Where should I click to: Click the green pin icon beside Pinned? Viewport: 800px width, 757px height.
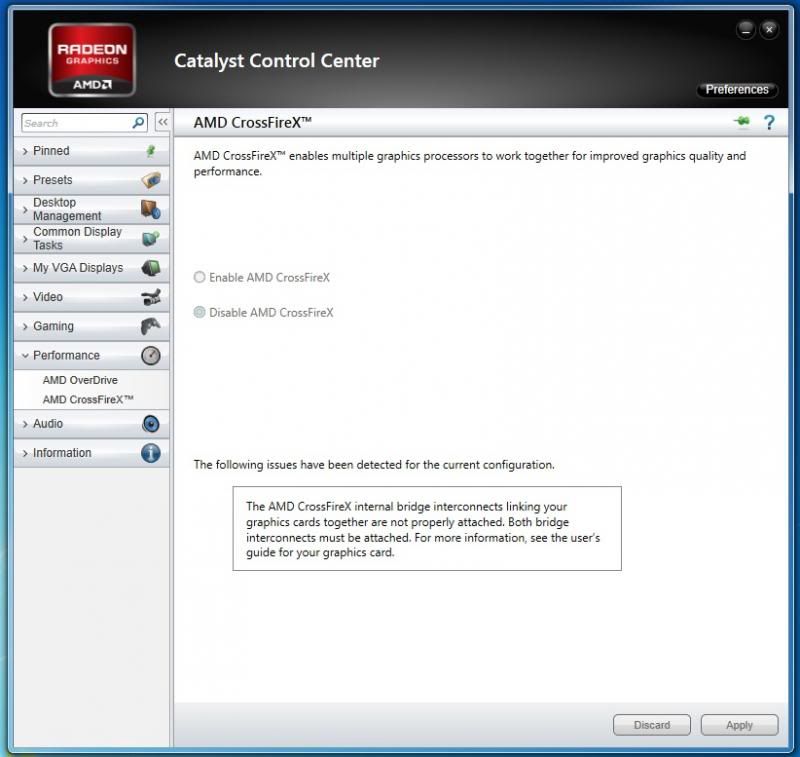(151, 151)
